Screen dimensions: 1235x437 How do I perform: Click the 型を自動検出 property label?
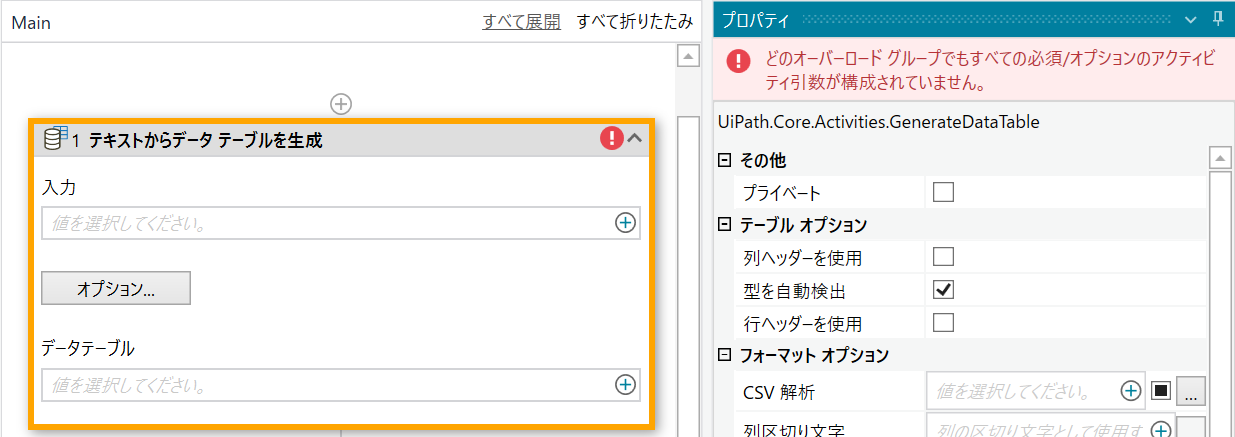pos(795,291)
